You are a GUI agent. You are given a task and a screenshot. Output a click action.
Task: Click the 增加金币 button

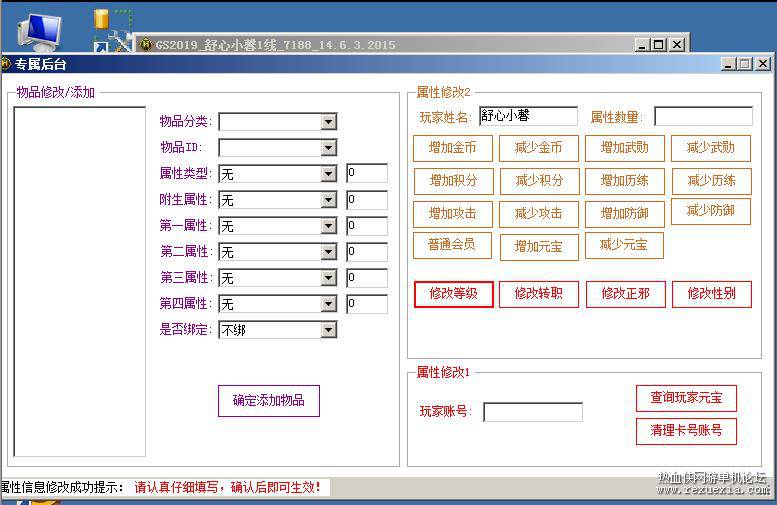click(x=452, y=148)
